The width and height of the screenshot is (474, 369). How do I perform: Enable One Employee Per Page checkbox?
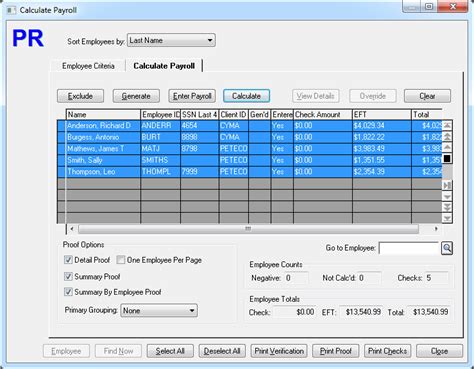pos(121,260)
